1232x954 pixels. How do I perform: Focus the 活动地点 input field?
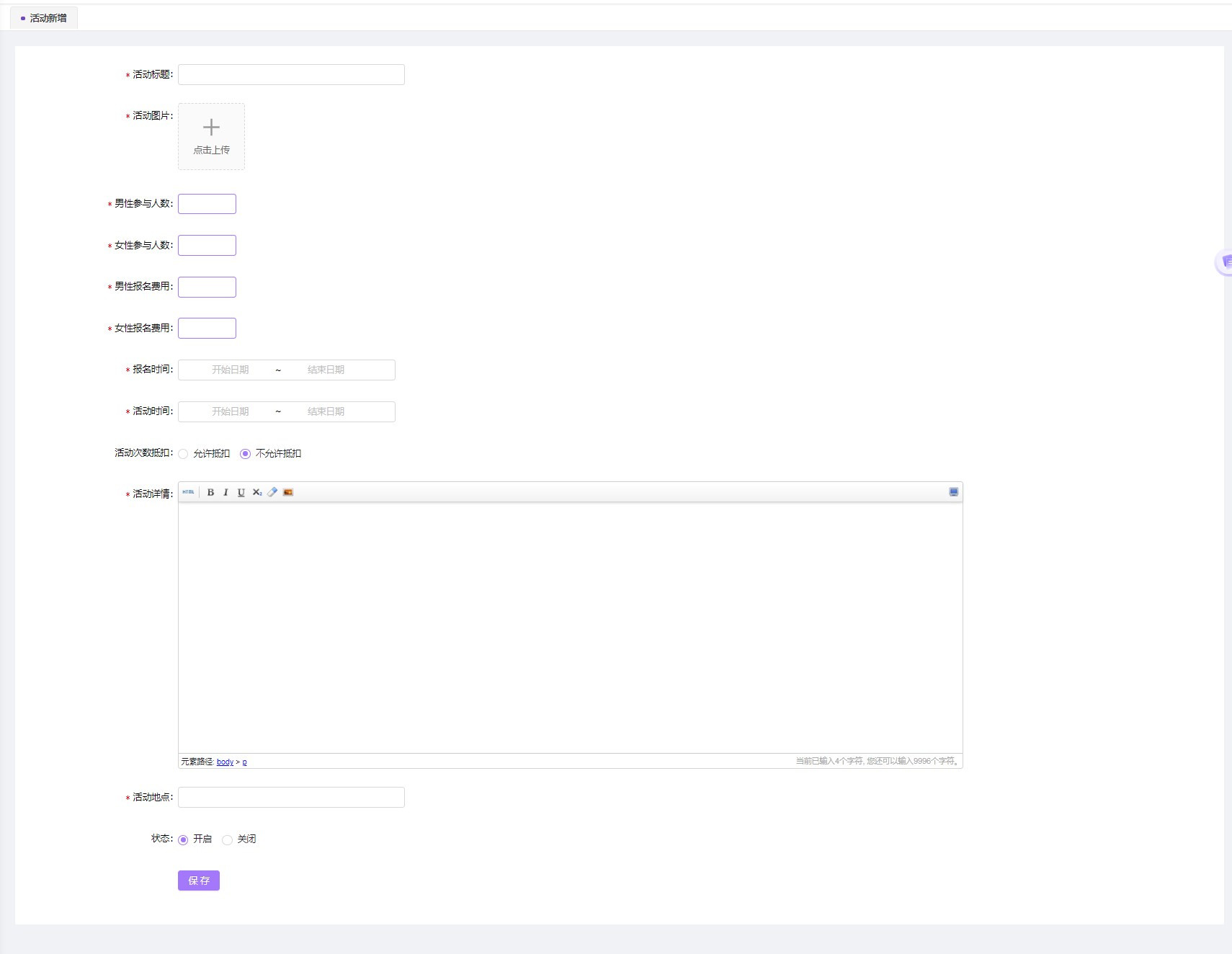click(291, 797)
